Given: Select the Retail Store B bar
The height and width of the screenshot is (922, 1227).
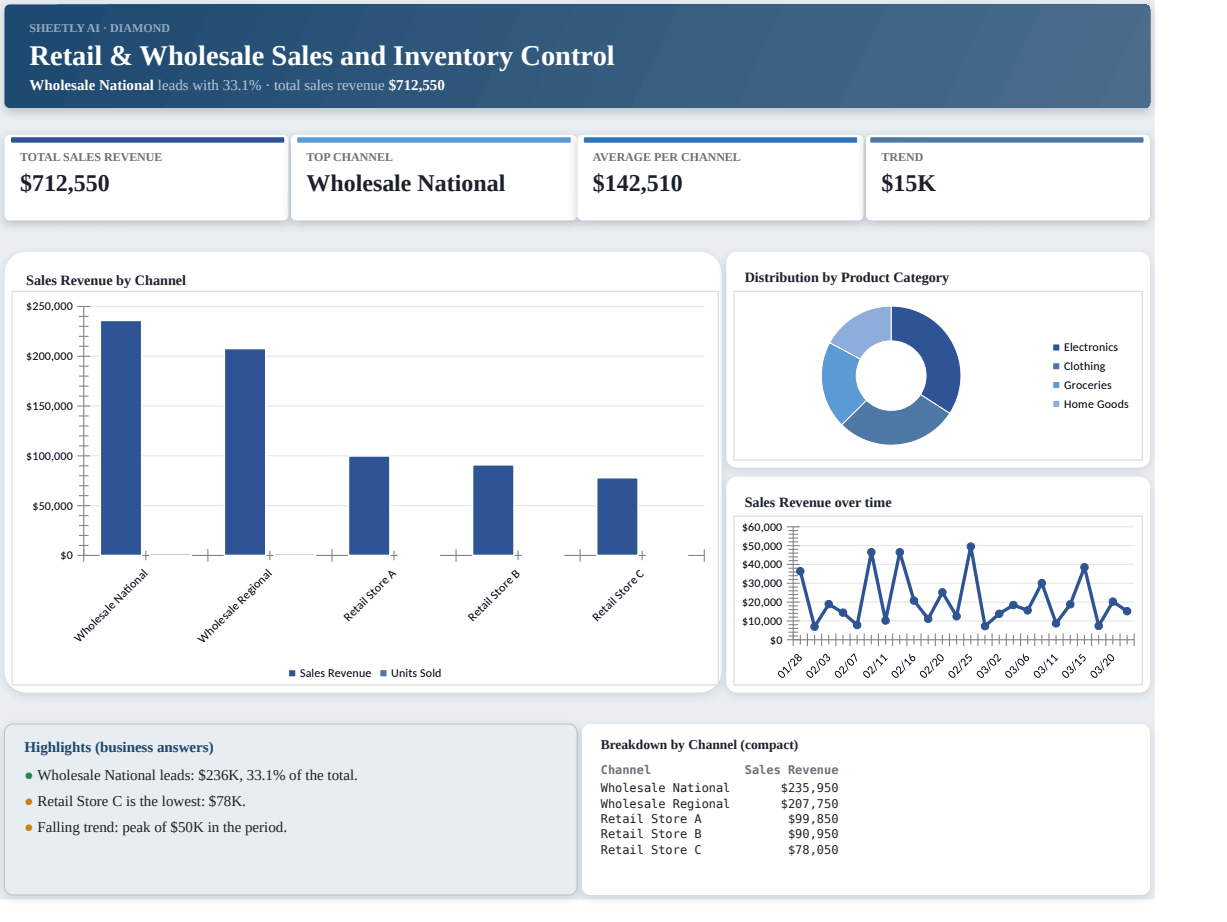Looking at the screenshot, I should [x=493, y=510].
